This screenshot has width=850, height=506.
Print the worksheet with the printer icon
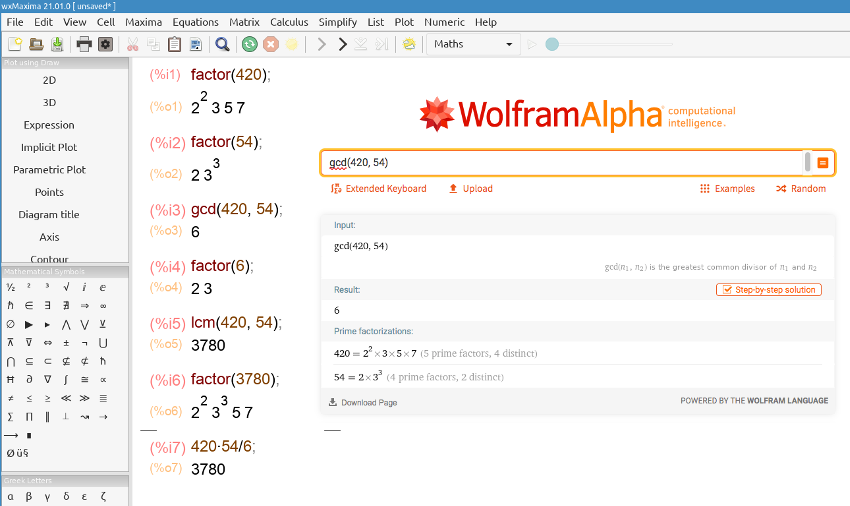click(84, 44)
